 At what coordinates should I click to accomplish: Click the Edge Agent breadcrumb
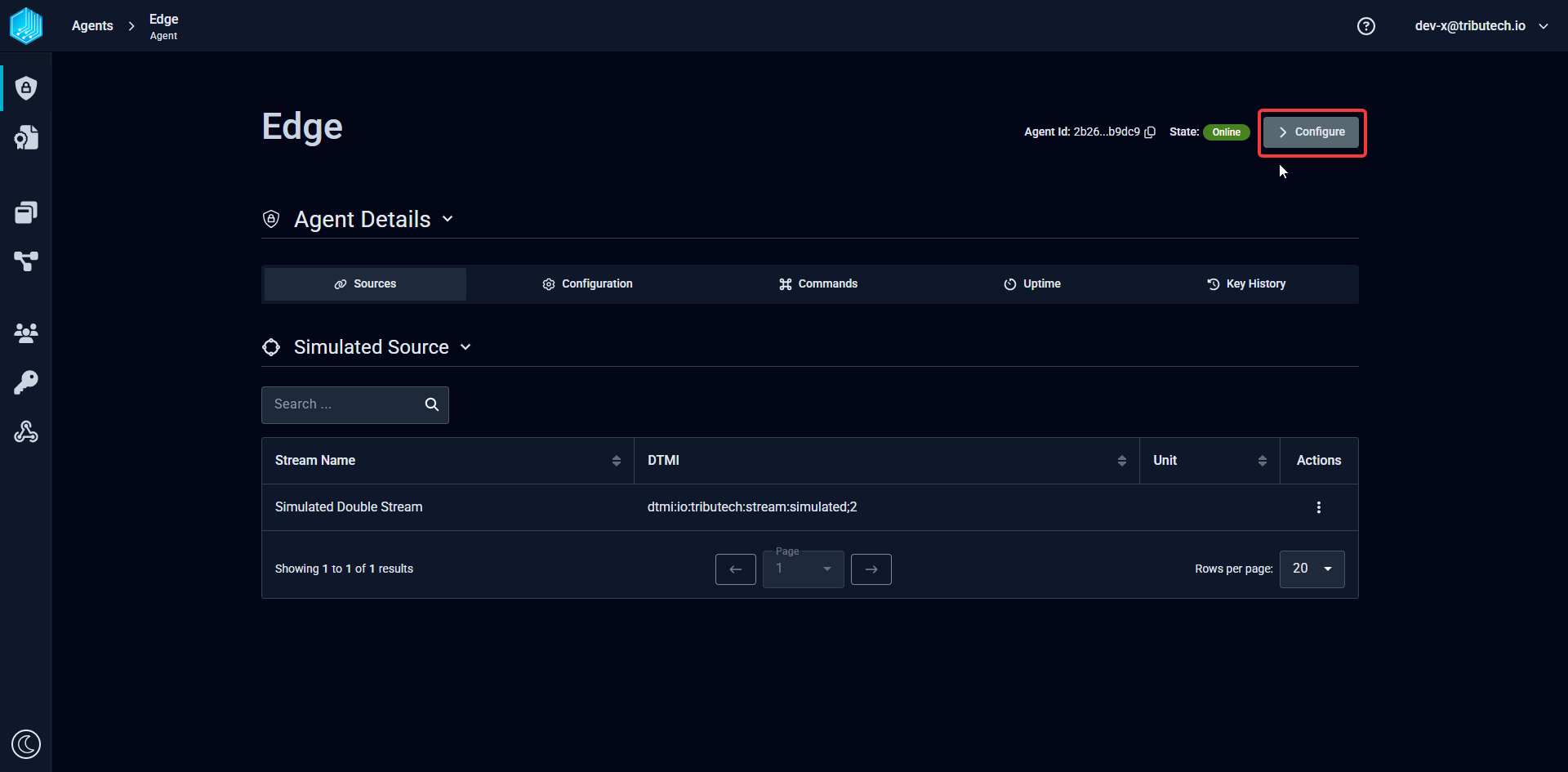coord(163,26)
